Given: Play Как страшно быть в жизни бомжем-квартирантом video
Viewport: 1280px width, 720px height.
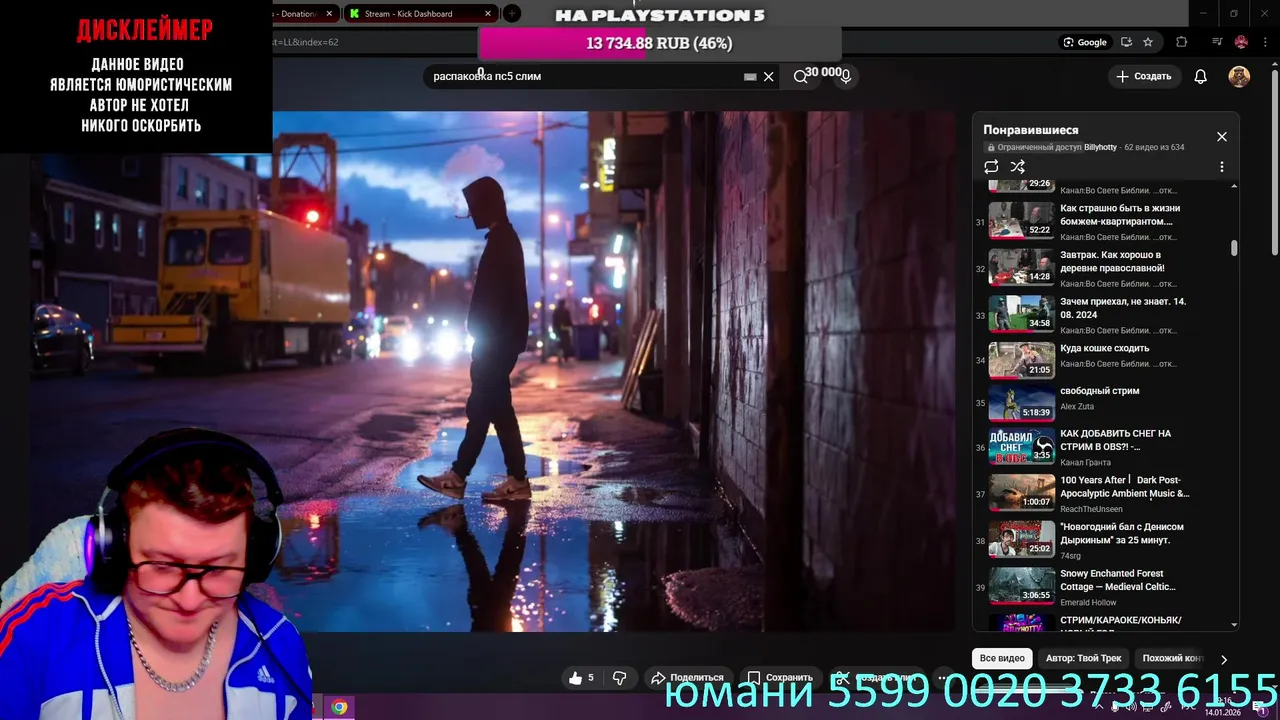Looking at the screenshot, I should (x=1104, y=222).
